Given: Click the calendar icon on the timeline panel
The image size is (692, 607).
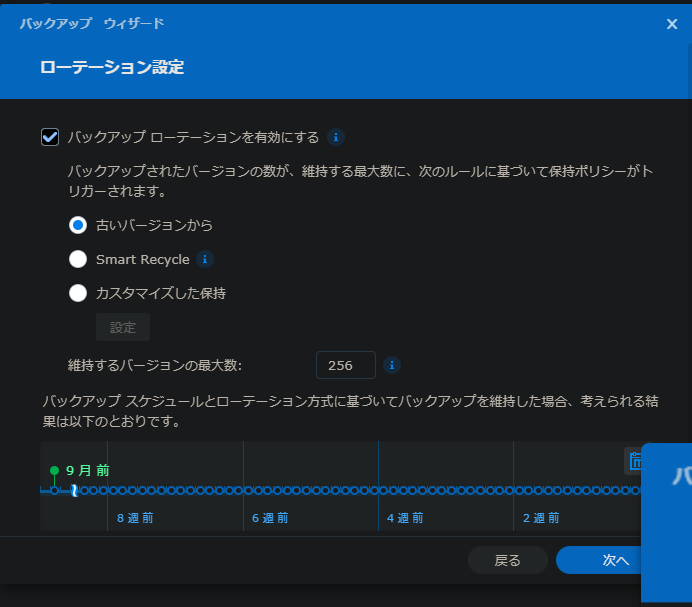Looking at the screenshot, I should [634, 461].
